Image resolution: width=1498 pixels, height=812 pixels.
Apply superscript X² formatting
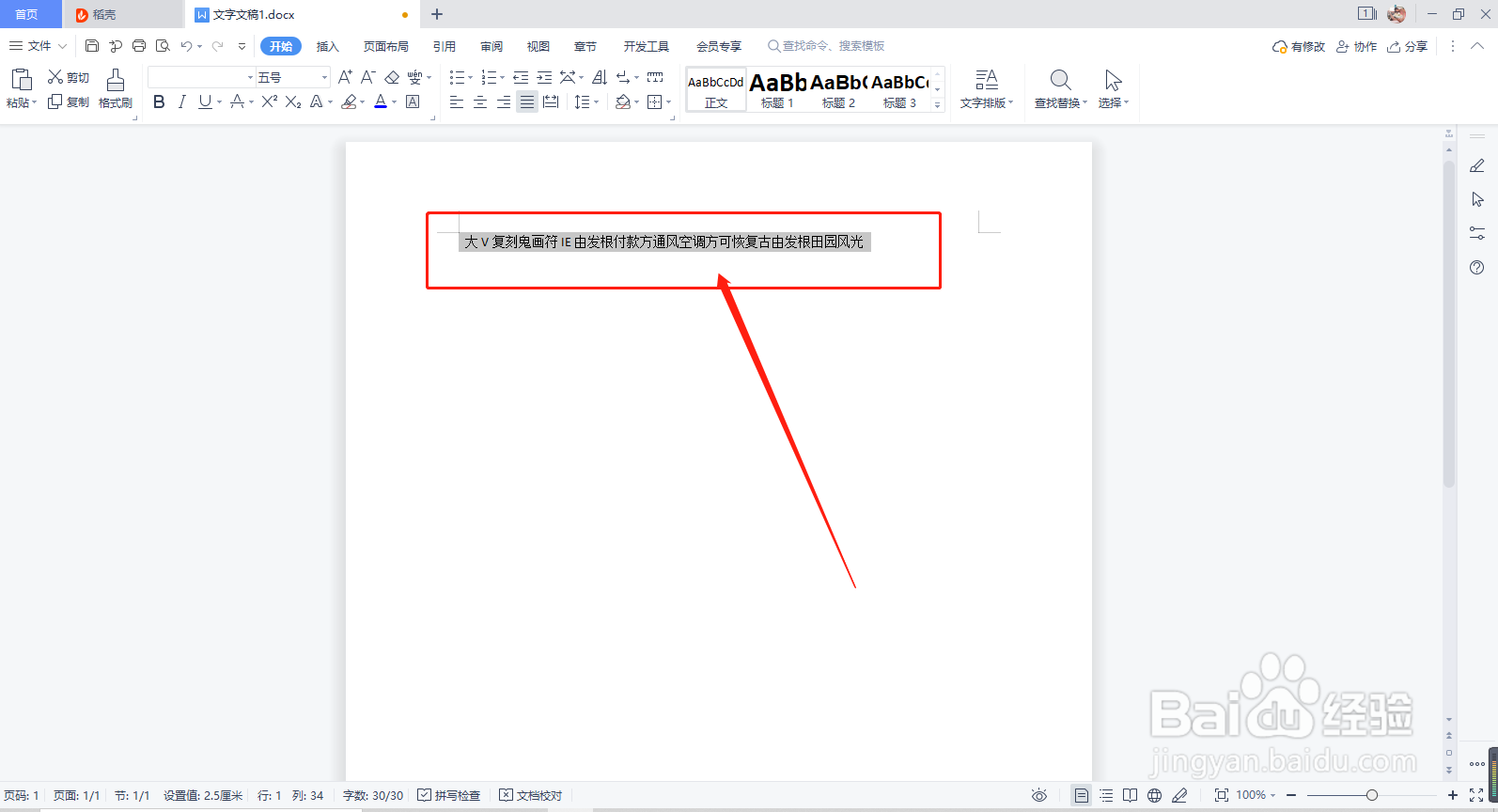point(270,101)
